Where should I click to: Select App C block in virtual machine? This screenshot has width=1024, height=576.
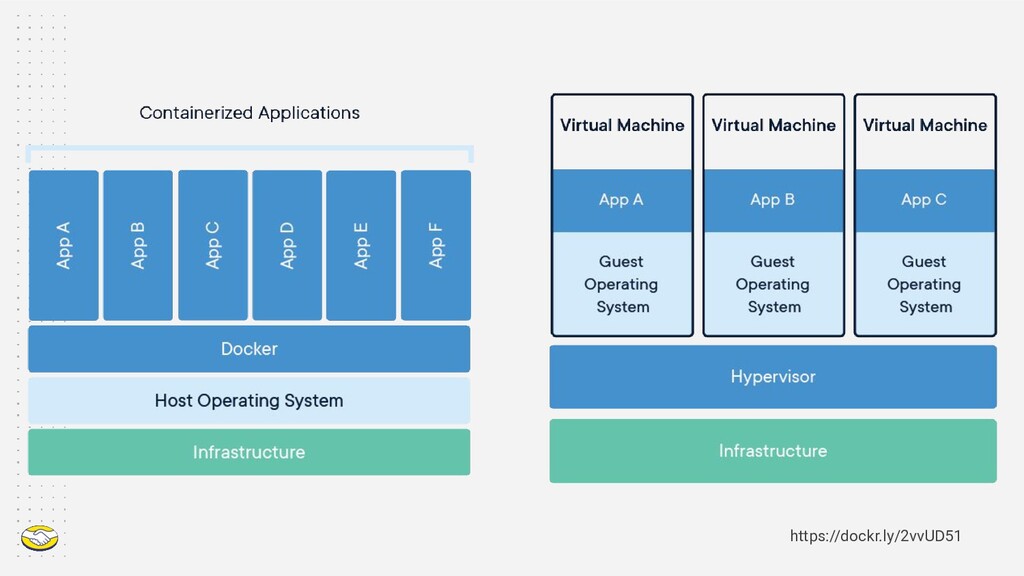pos(925,200)
